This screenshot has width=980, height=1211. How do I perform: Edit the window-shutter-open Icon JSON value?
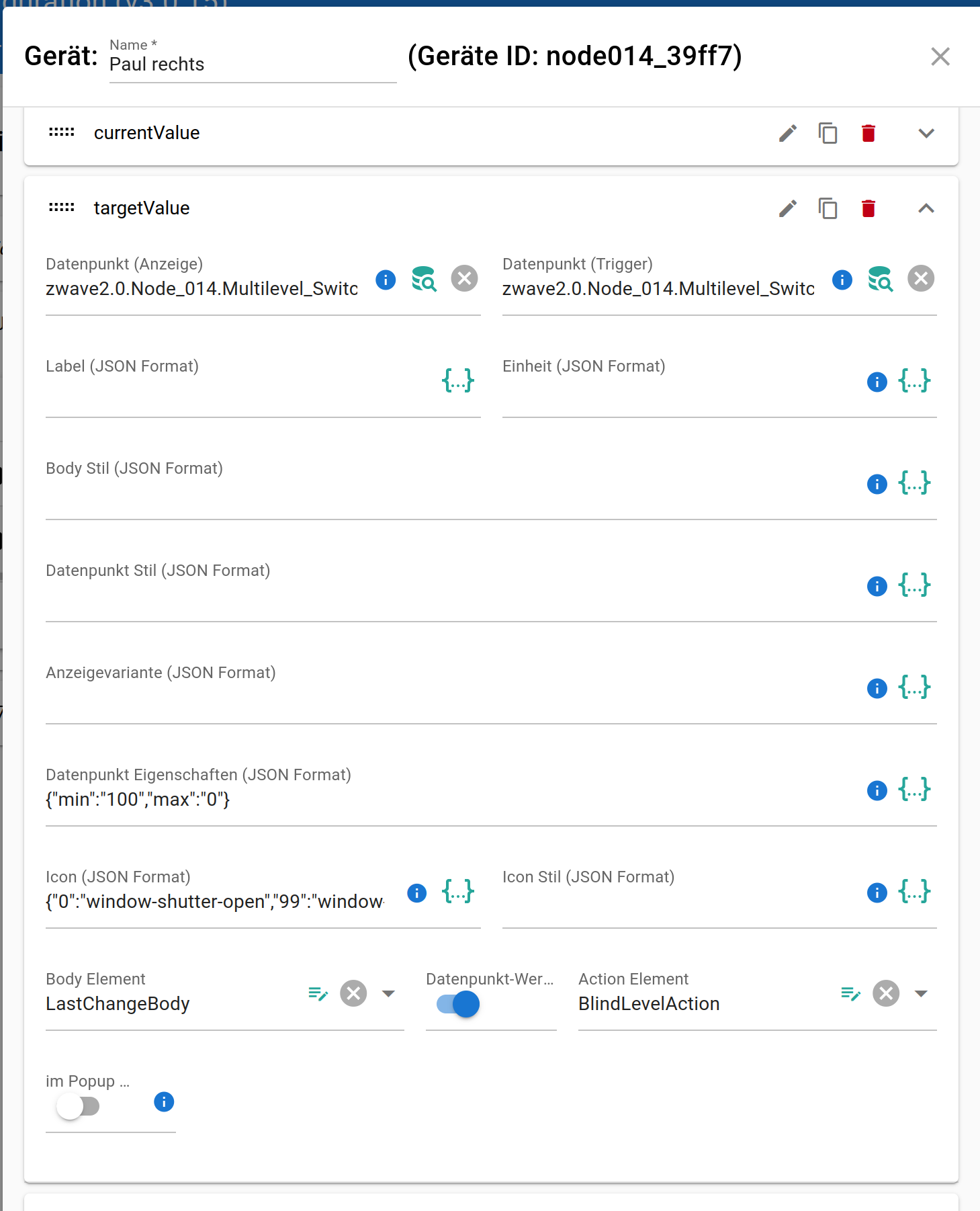(x=215, y=902)
